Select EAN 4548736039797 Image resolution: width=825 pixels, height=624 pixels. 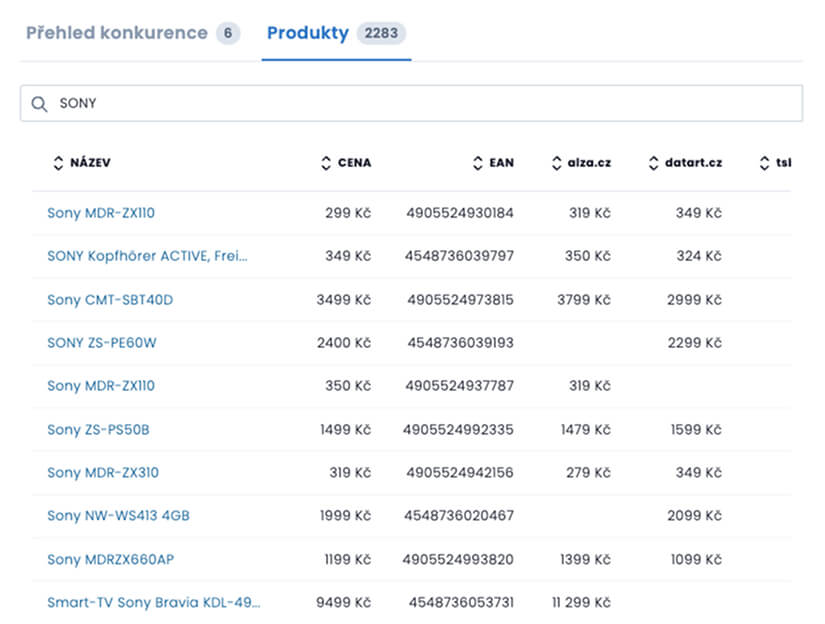pos(459,256)
